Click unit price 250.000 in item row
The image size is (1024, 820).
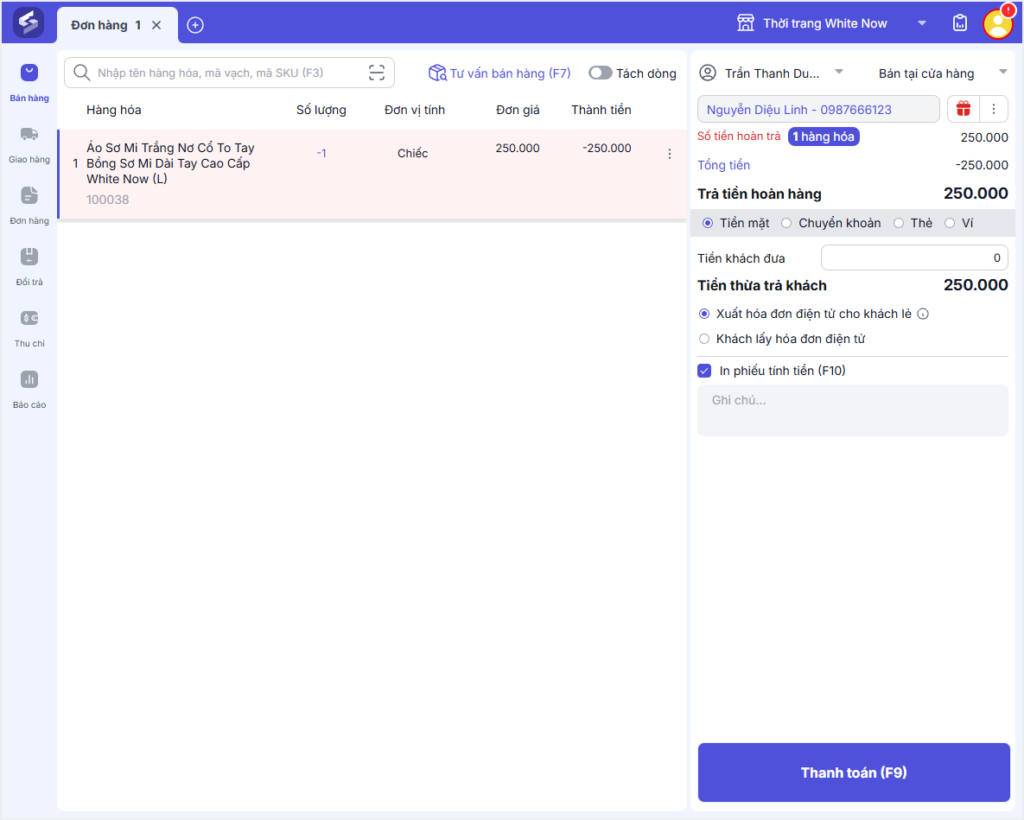click(517, 148)
